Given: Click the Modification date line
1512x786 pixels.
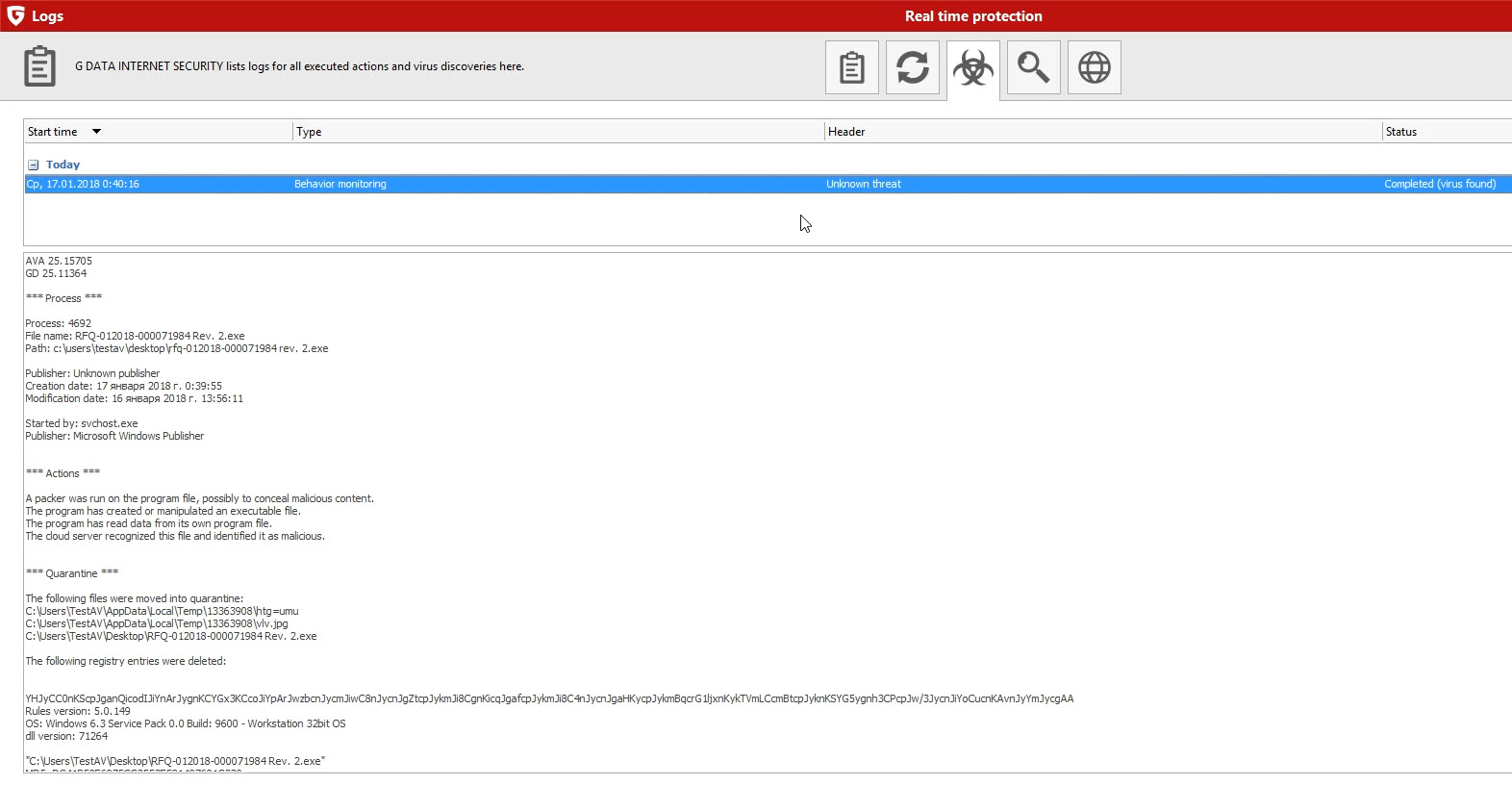Looking at the screenshot, I should coord(134,398).
